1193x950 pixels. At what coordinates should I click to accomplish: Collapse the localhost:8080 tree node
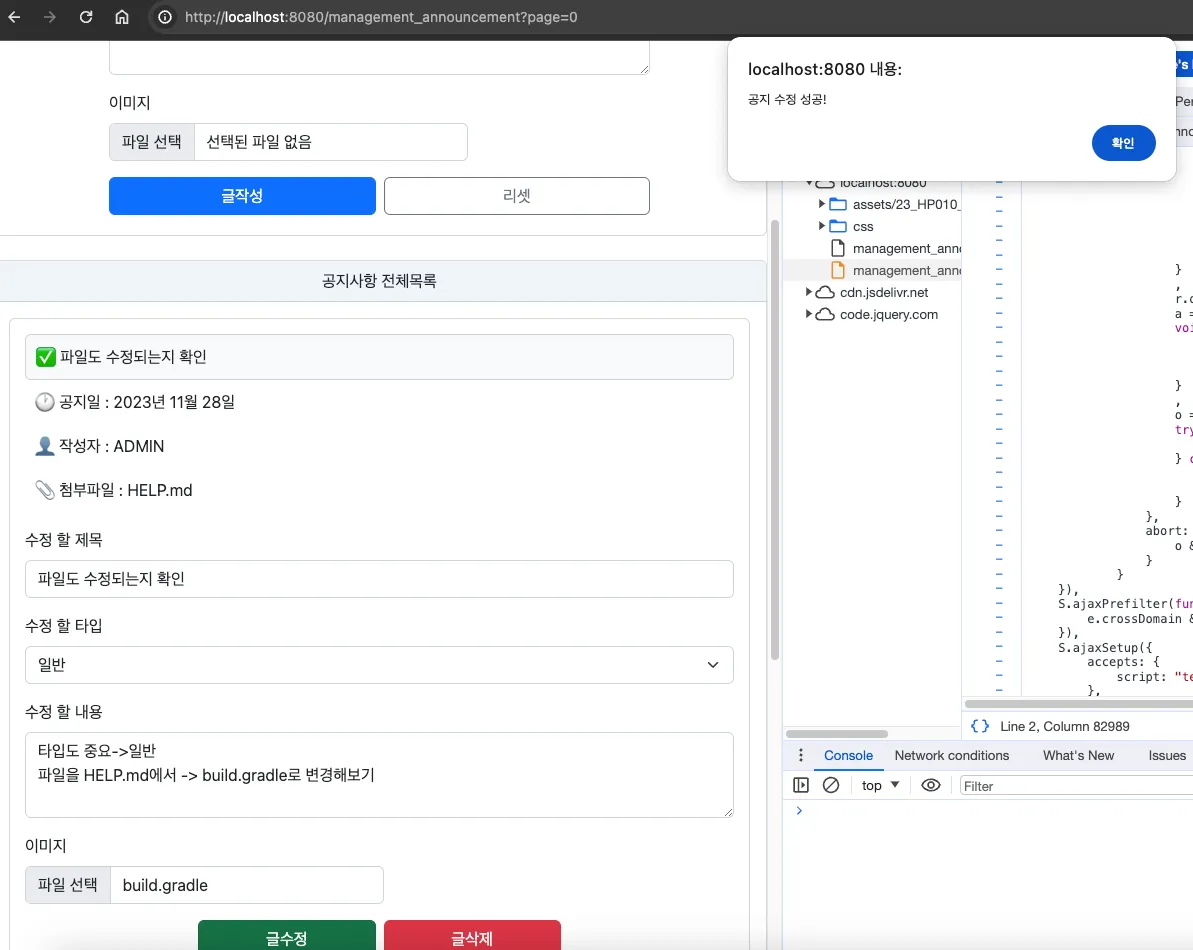pyautogui.click(x=809, y=183)
